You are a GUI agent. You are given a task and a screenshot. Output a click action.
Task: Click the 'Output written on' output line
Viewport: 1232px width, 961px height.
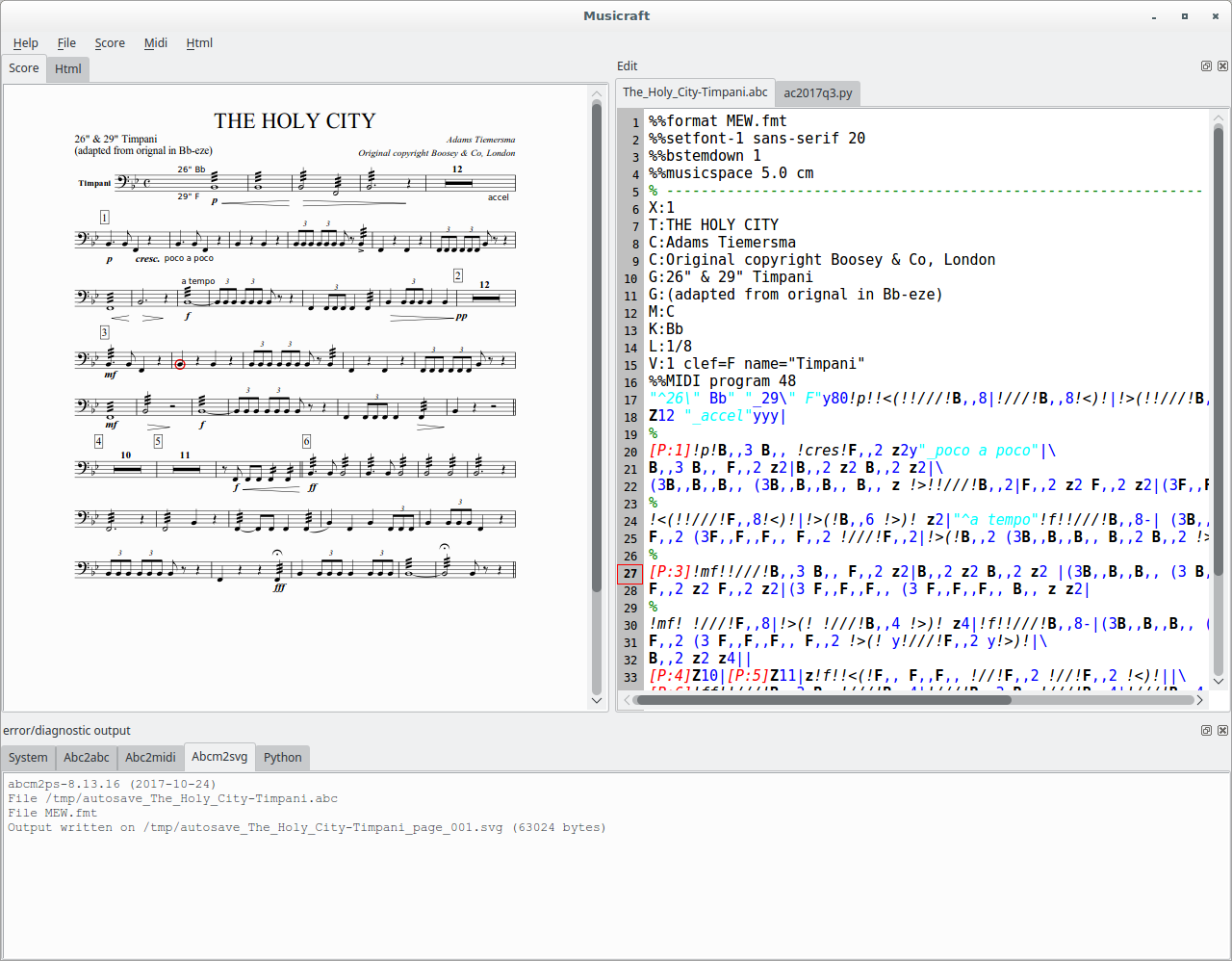point(307,827)
